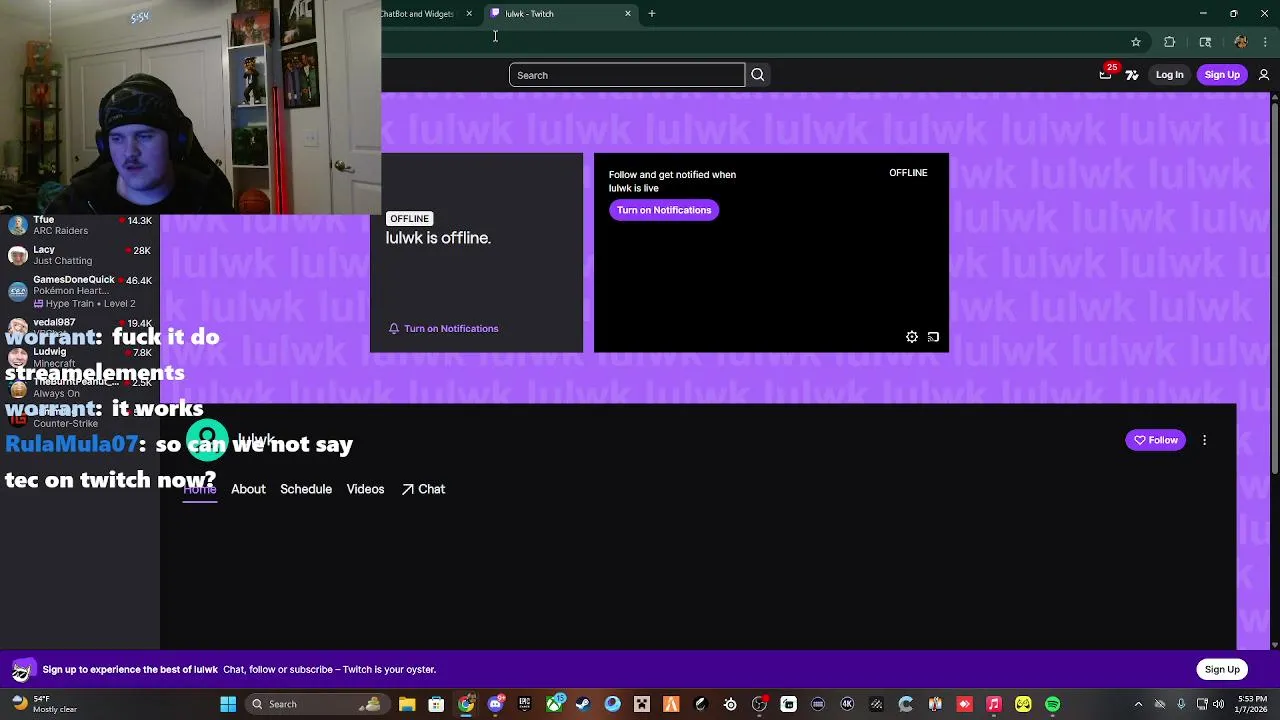Screen dimensions: 1280x720
Task: Open the channel Videos tab
Action: click(365, 489)
